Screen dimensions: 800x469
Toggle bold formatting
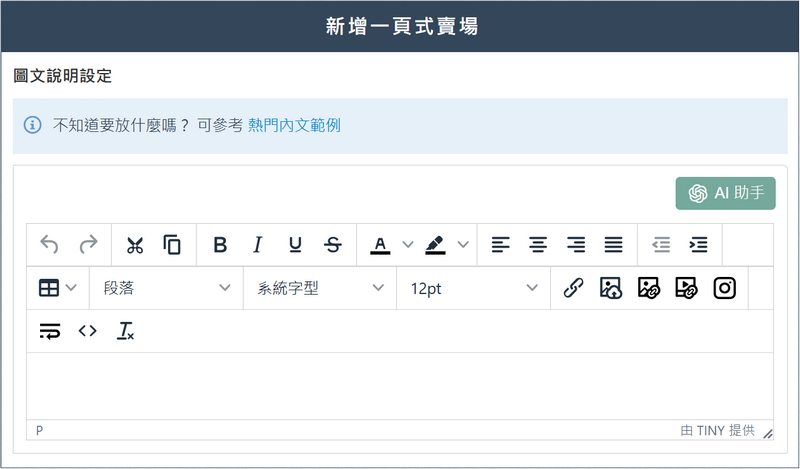(220, 245)
